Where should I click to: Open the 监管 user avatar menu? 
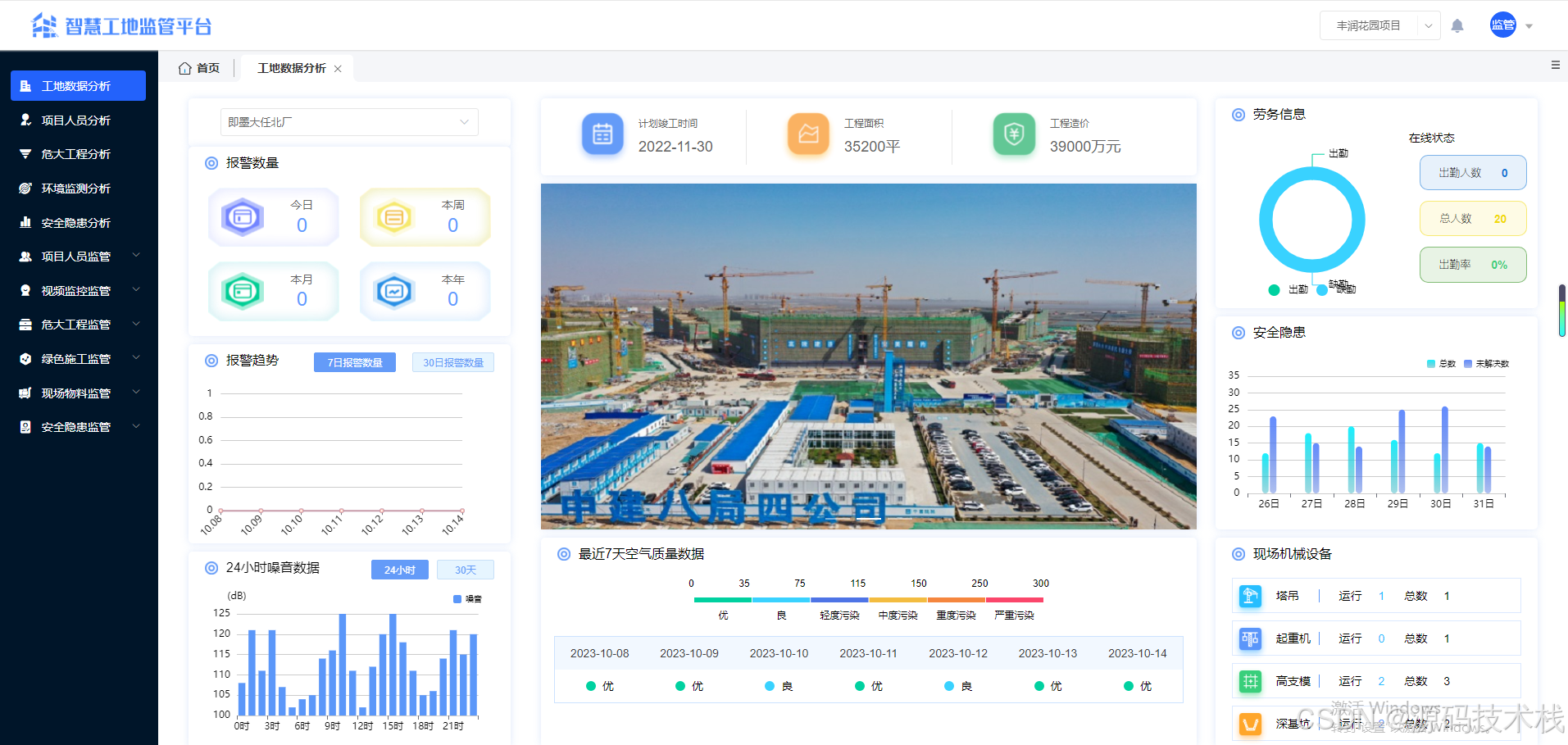click(1503, 25)
